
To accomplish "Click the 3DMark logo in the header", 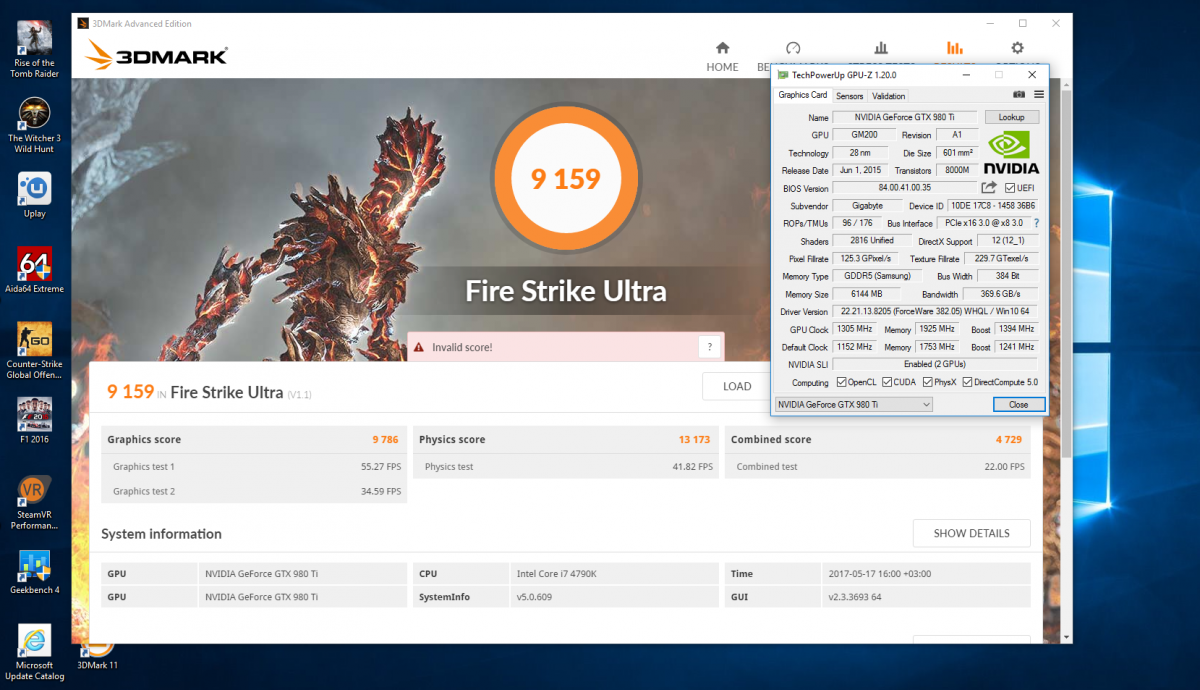I will (x=157, y=54).
